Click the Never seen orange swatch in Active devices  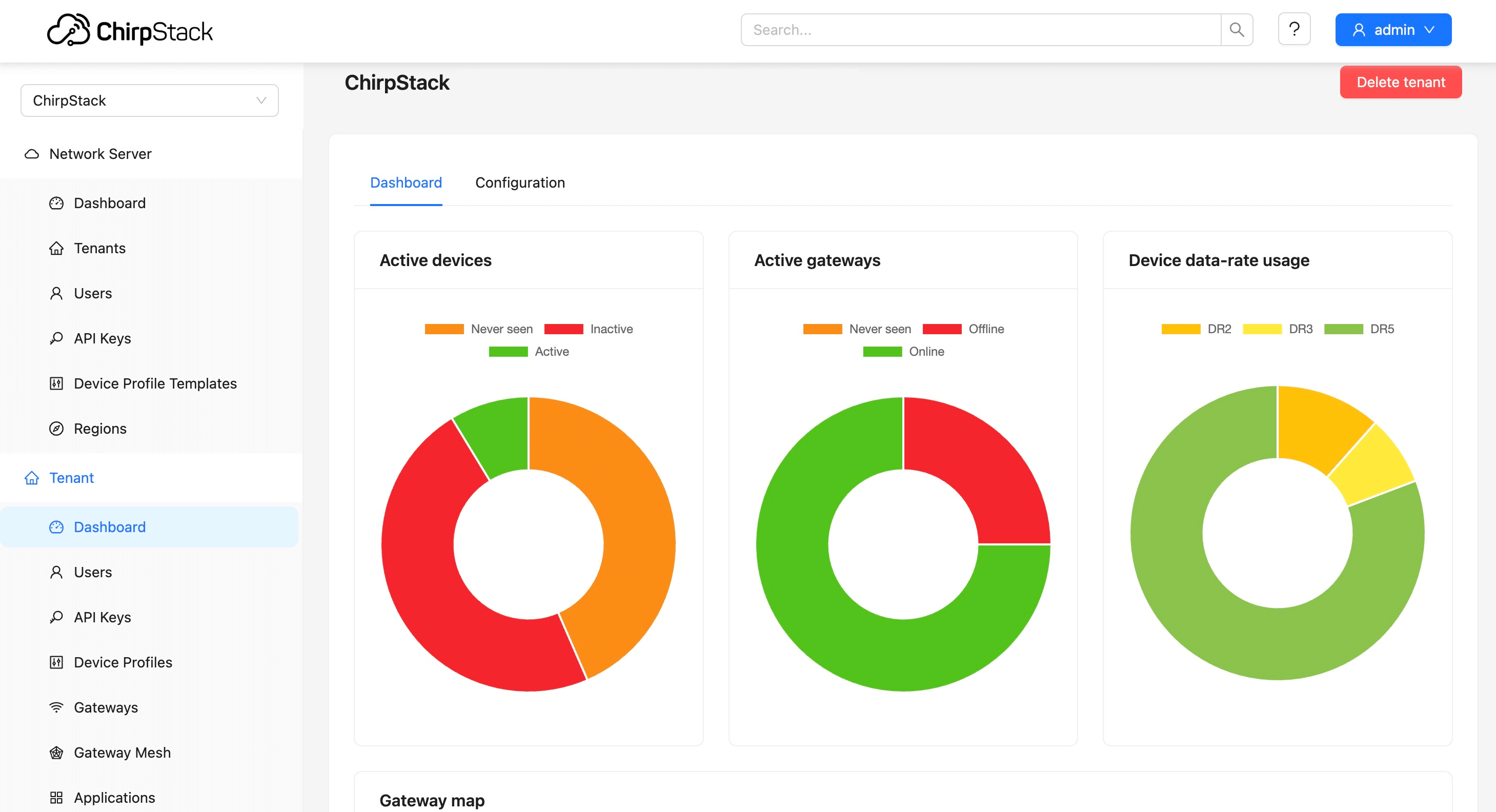444,329
